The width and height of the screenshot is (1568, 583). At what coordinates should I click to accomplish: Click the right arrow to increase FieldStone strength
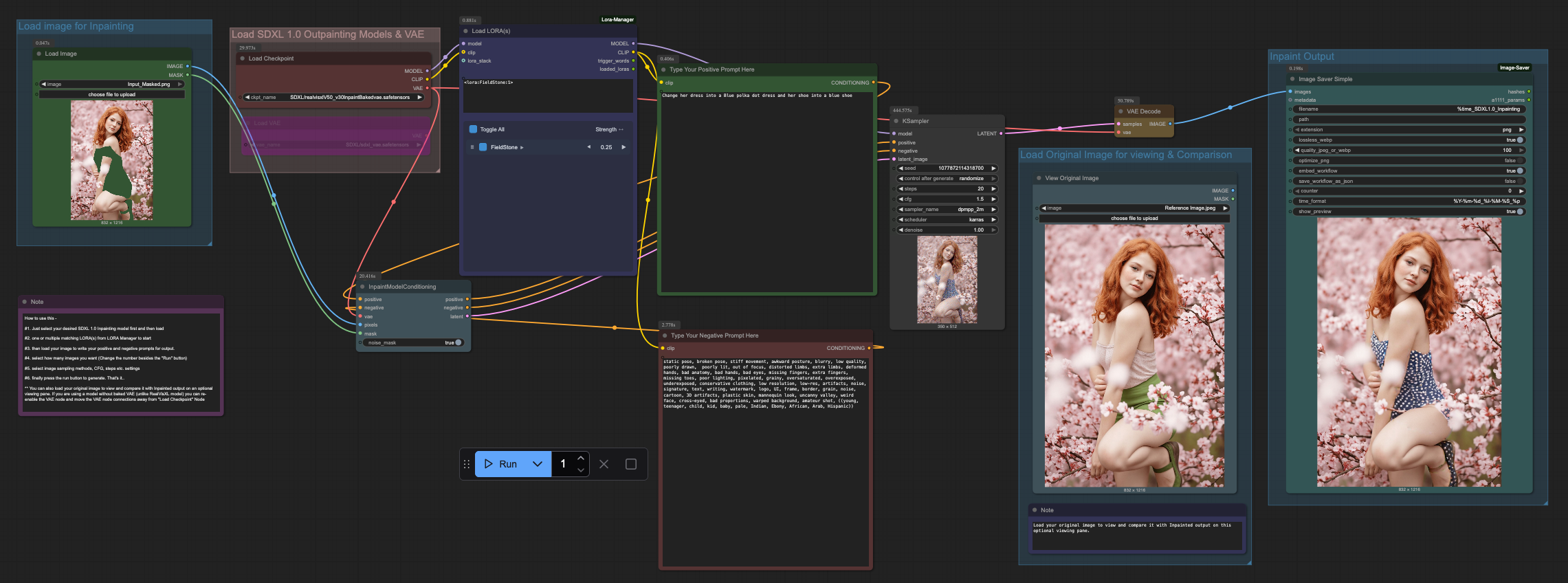(623, 147)
